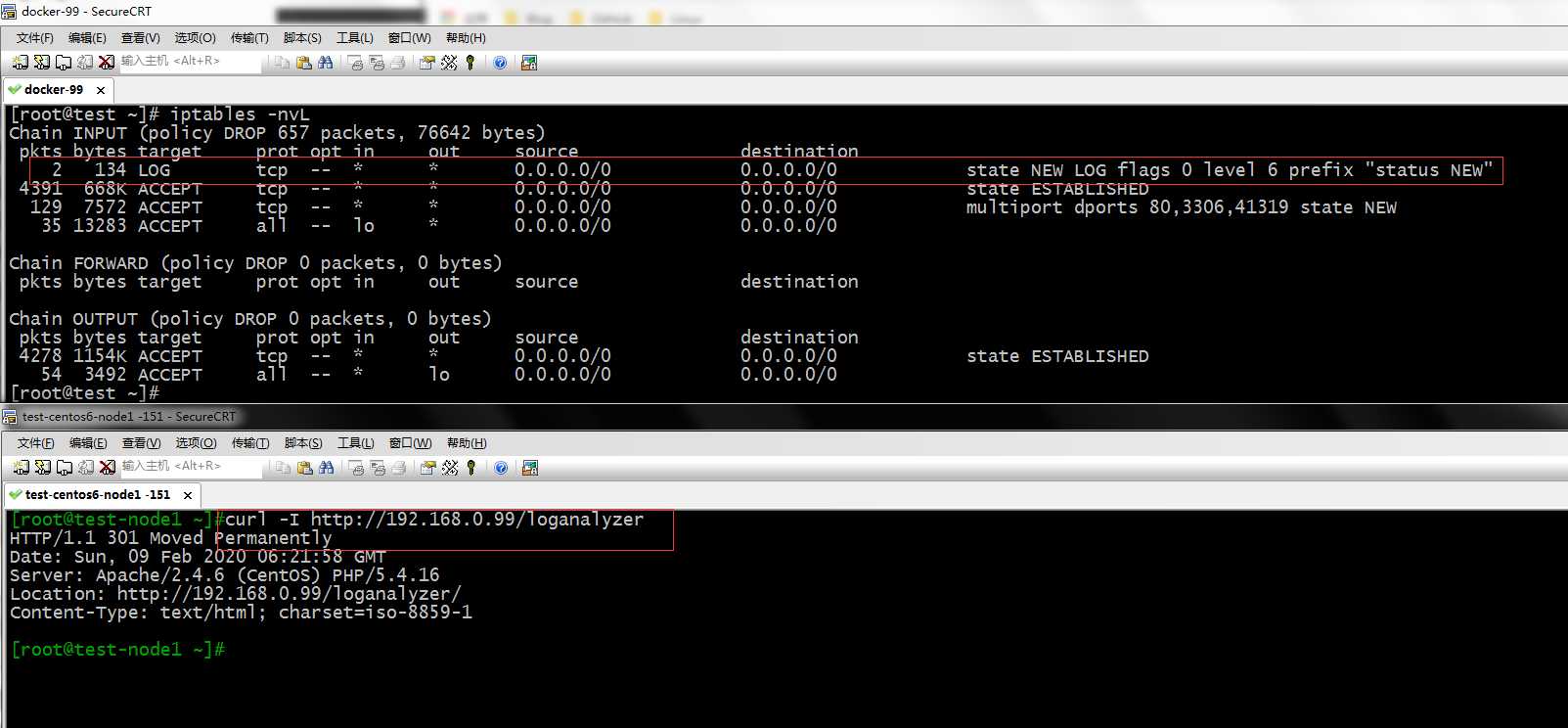Open 文件(F) menu in test-centos6-node1 window
This screenshot has height=728, width=1568.
click(x=36, y=443)
